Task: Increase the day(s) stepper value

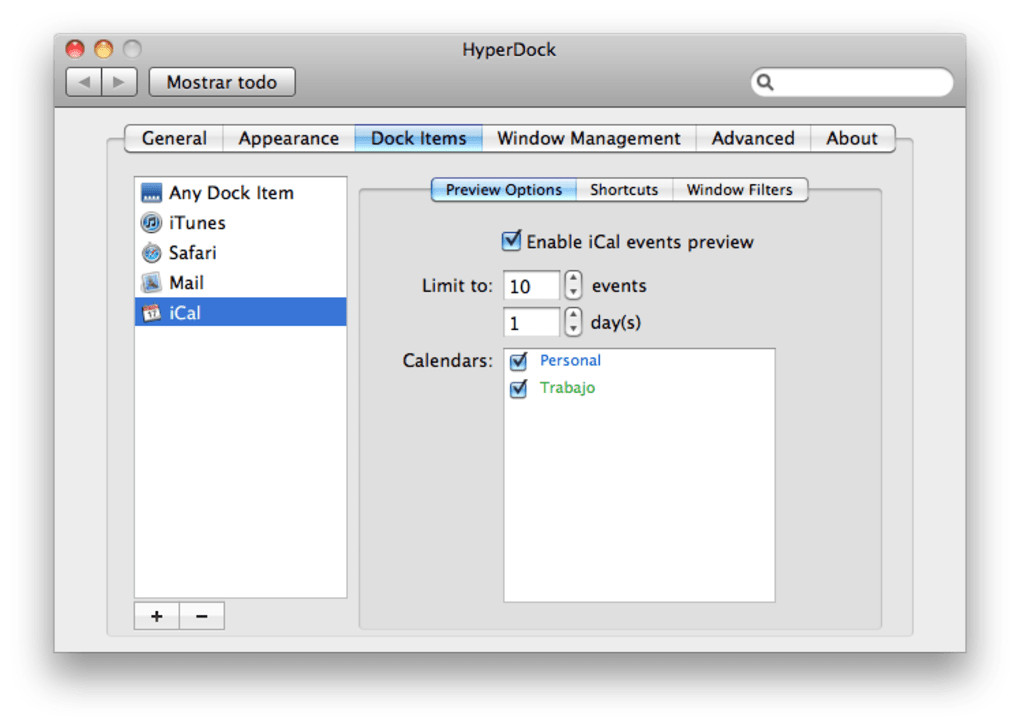Action: click(573, 315)
